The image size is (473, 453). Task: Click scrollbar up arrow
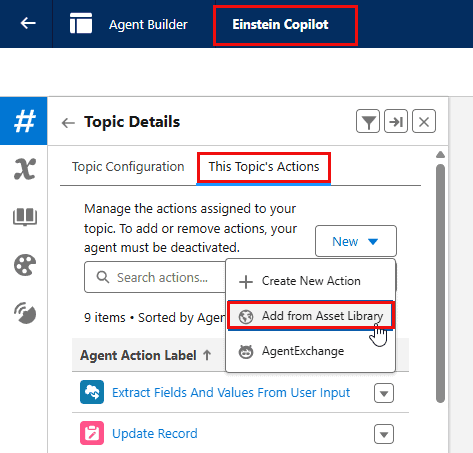[440, 155]
